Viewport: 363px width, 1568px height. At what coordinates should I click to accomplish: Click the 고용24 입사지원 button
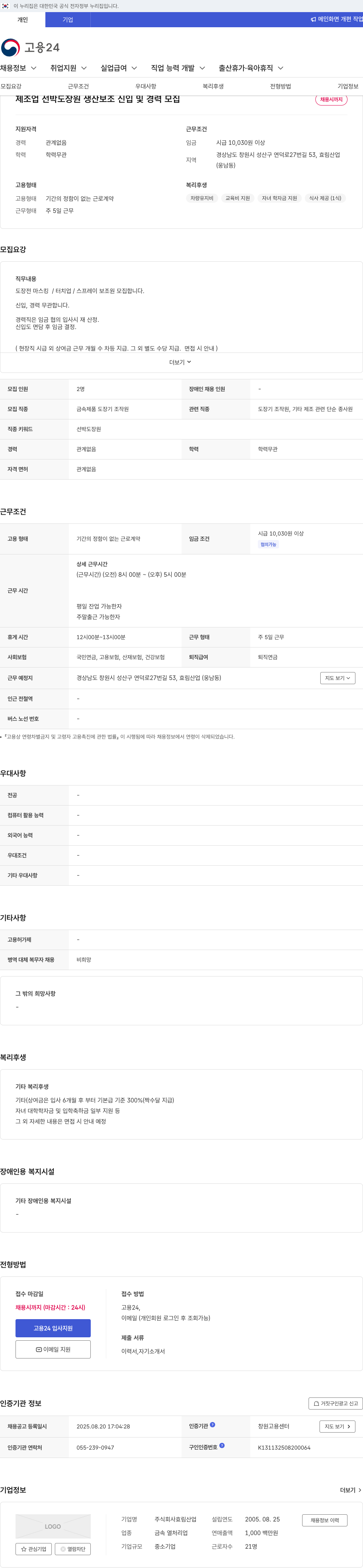pos(53,1327)
